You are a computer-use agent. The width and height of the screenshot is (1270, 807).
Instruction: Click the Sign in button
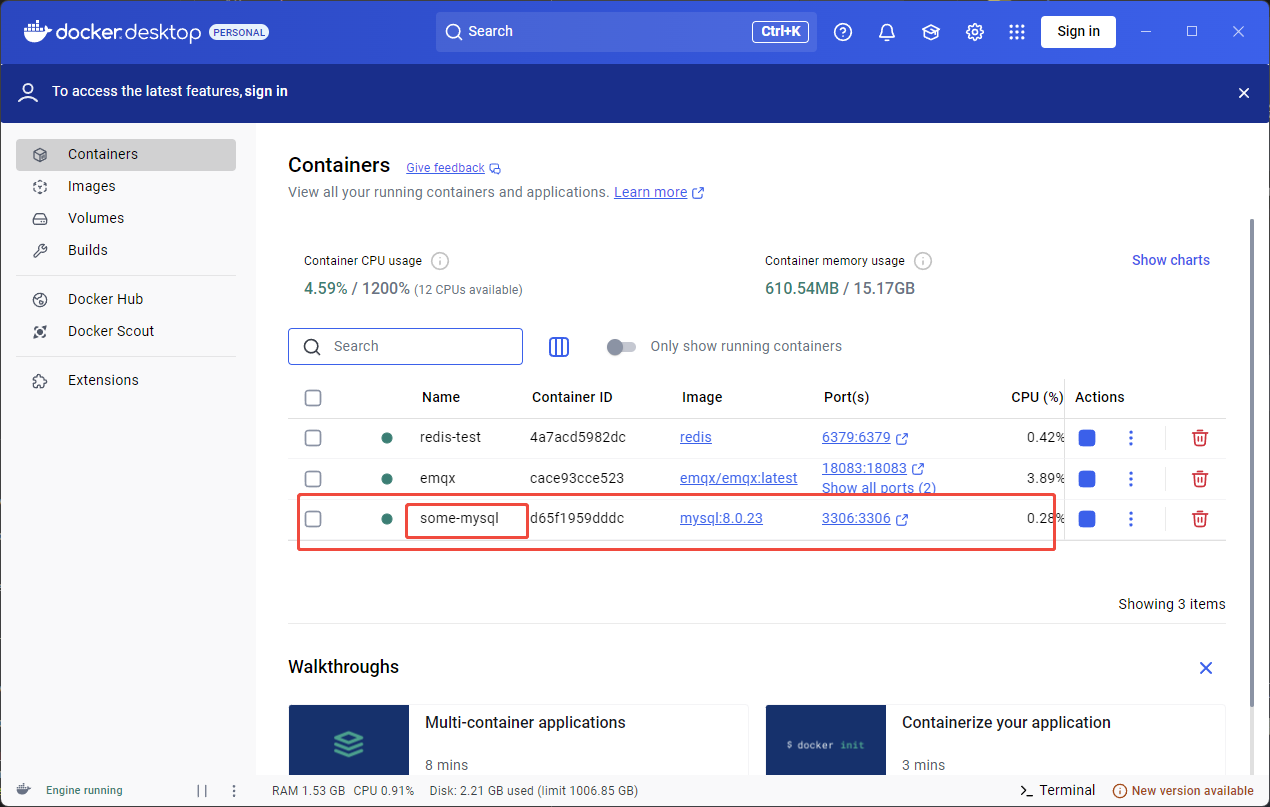(x=1078, y=32)
